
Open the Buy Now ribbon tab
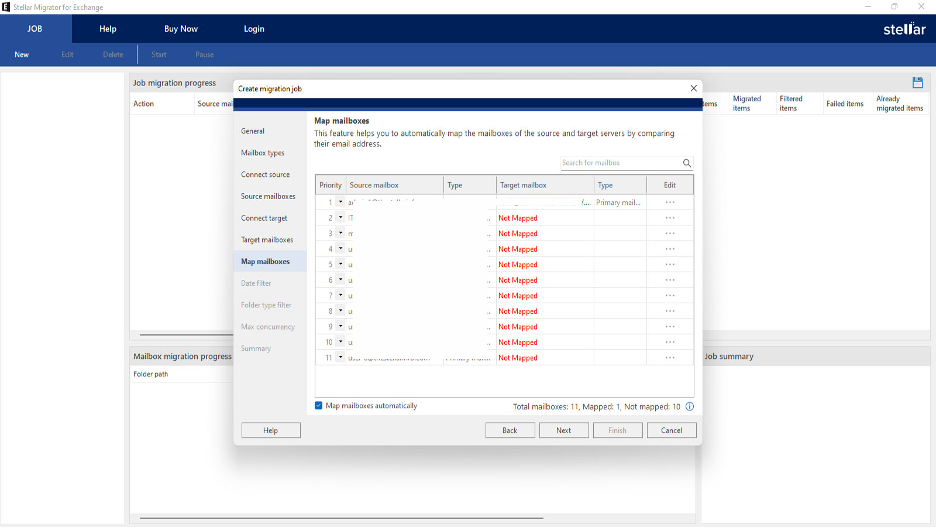pos(181,29)
